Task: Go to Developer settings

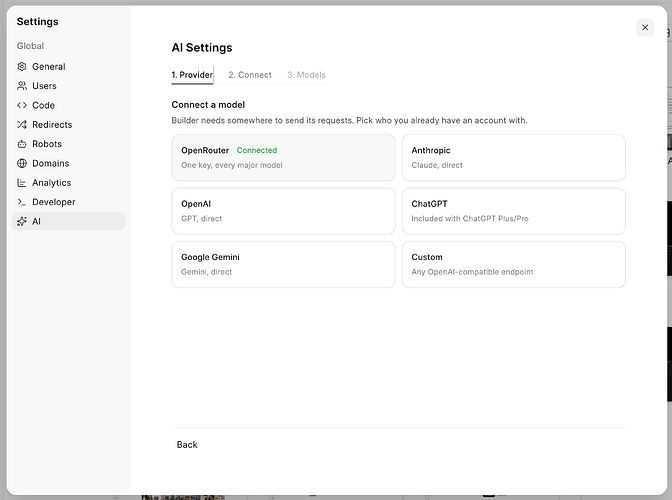Action: point(69,202)
